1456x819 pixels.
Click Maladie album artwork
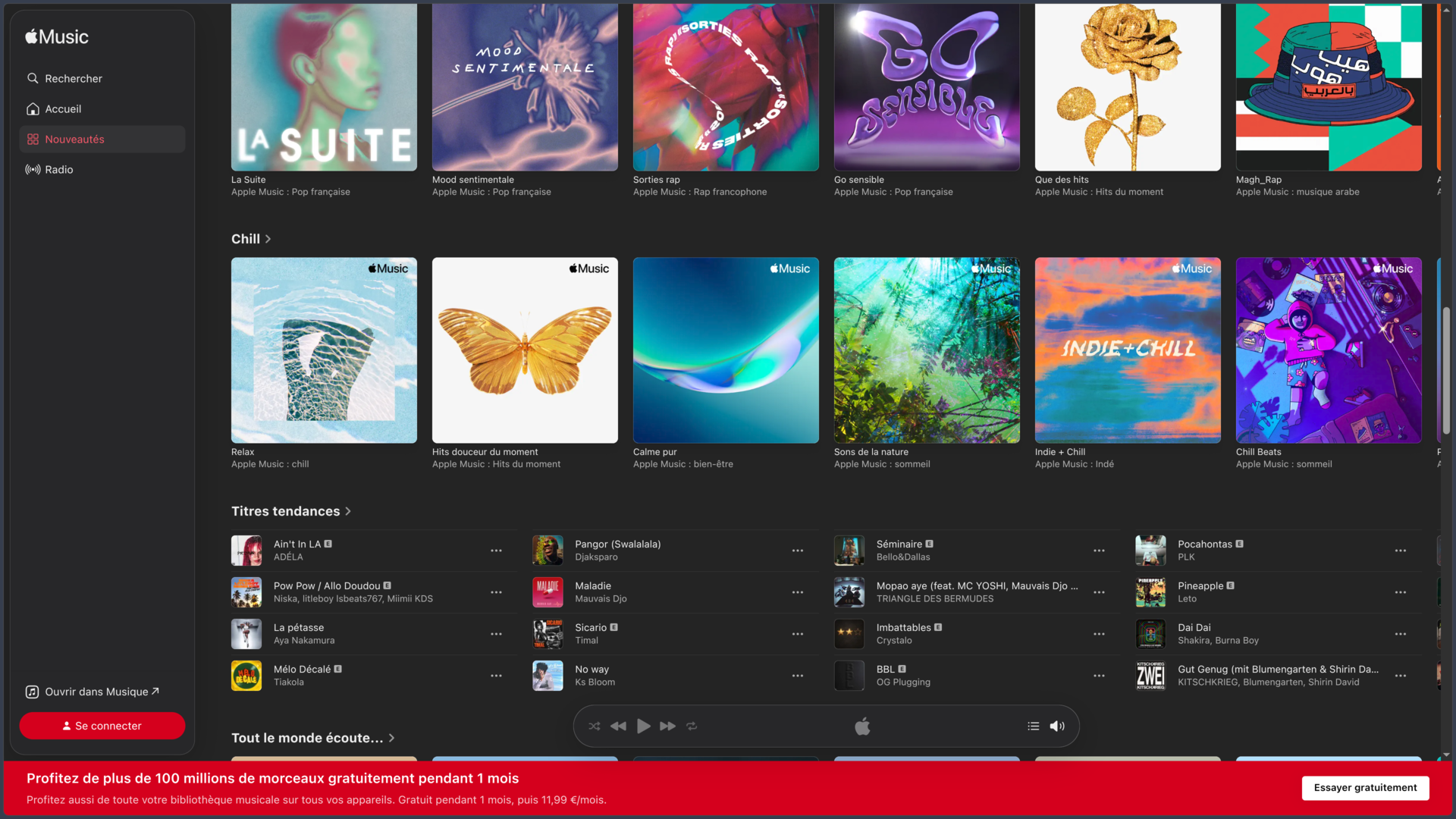[x=548, y=592]
